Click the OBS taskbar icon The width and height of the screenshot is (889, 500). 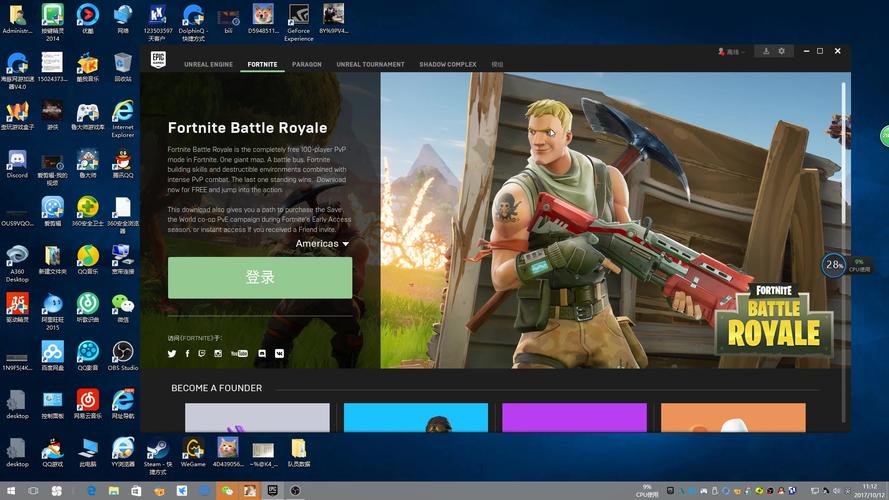point(295,491)
